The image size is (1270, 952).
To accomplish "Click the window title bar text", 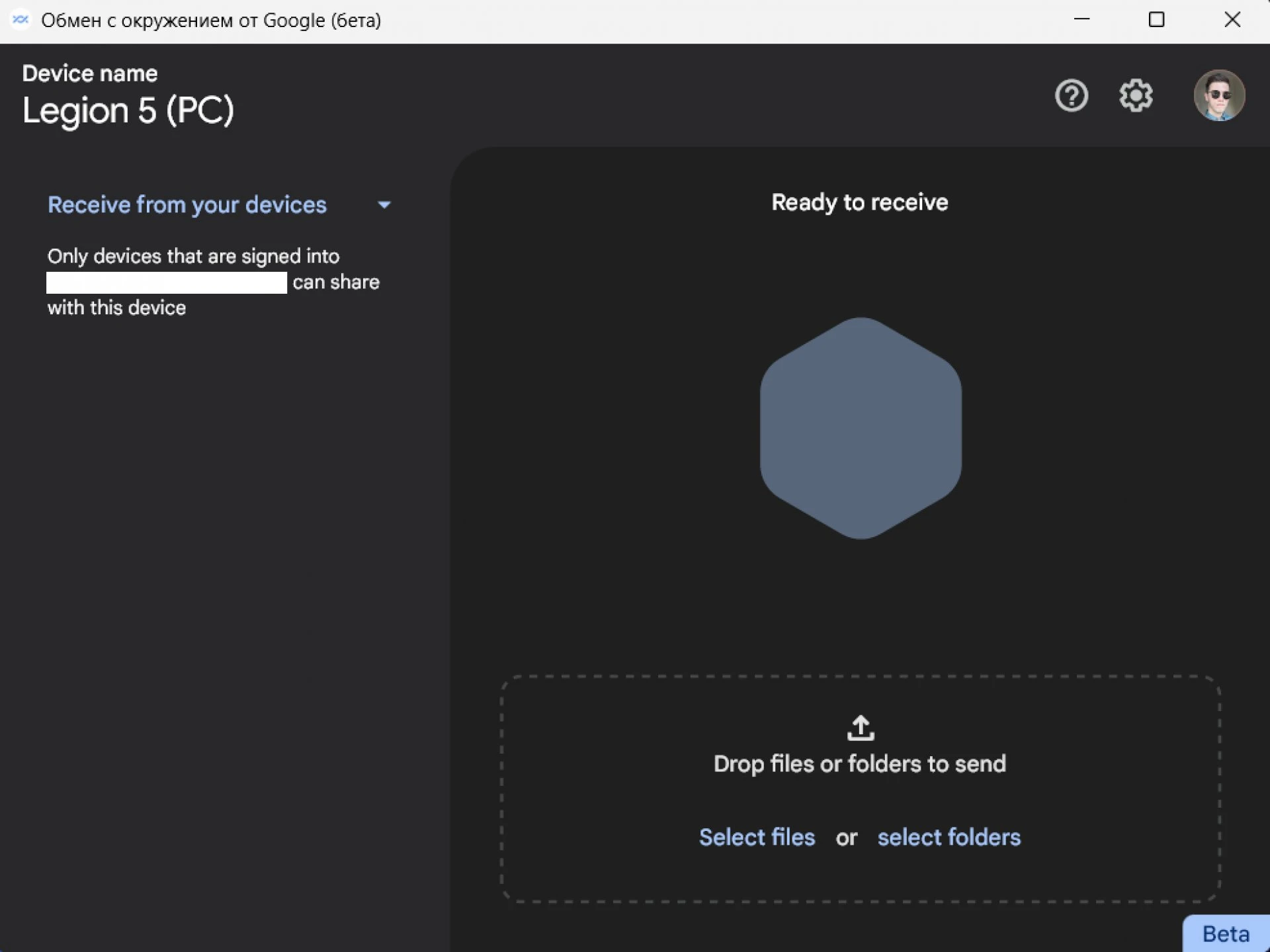I will tap(211, 21).
